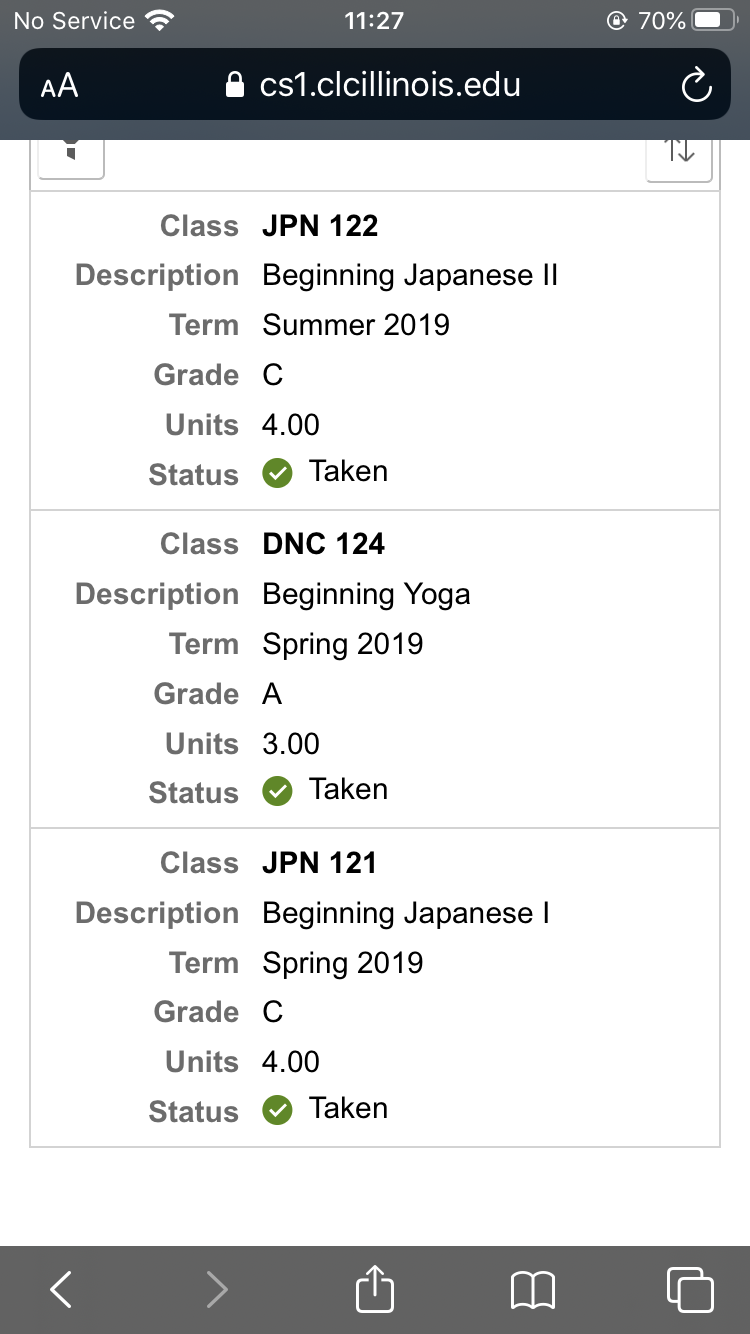
Task: Tap the green Taken checkmark for JPN 122
Action: click(277, 473)
